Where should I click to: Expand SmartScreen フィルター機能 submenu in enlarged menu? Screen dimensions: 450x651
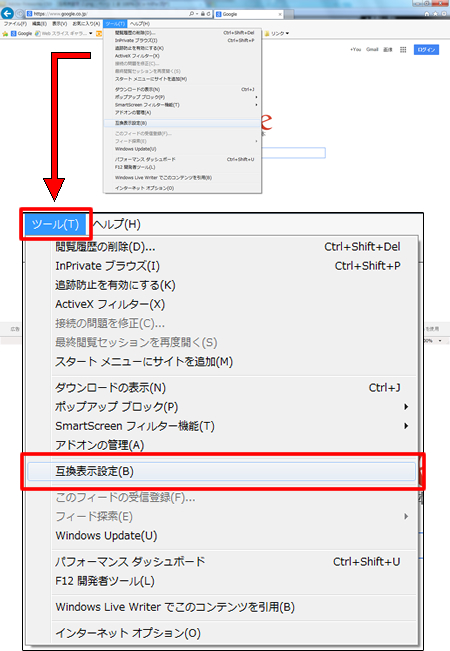click(406, 426)
